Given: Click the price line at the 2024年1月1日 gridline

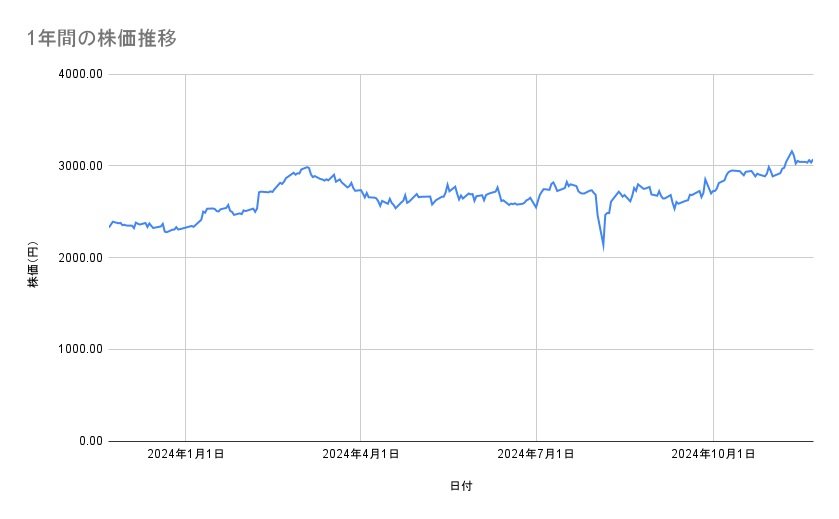Looking at the screenshot, I should pos(186,227).
